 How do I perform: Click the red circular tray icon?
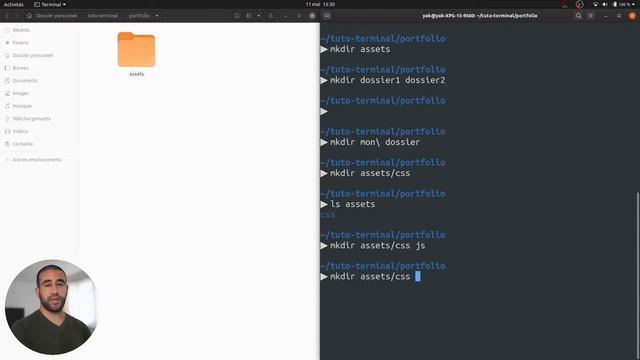pyautogui.click(x=579, y=4)
